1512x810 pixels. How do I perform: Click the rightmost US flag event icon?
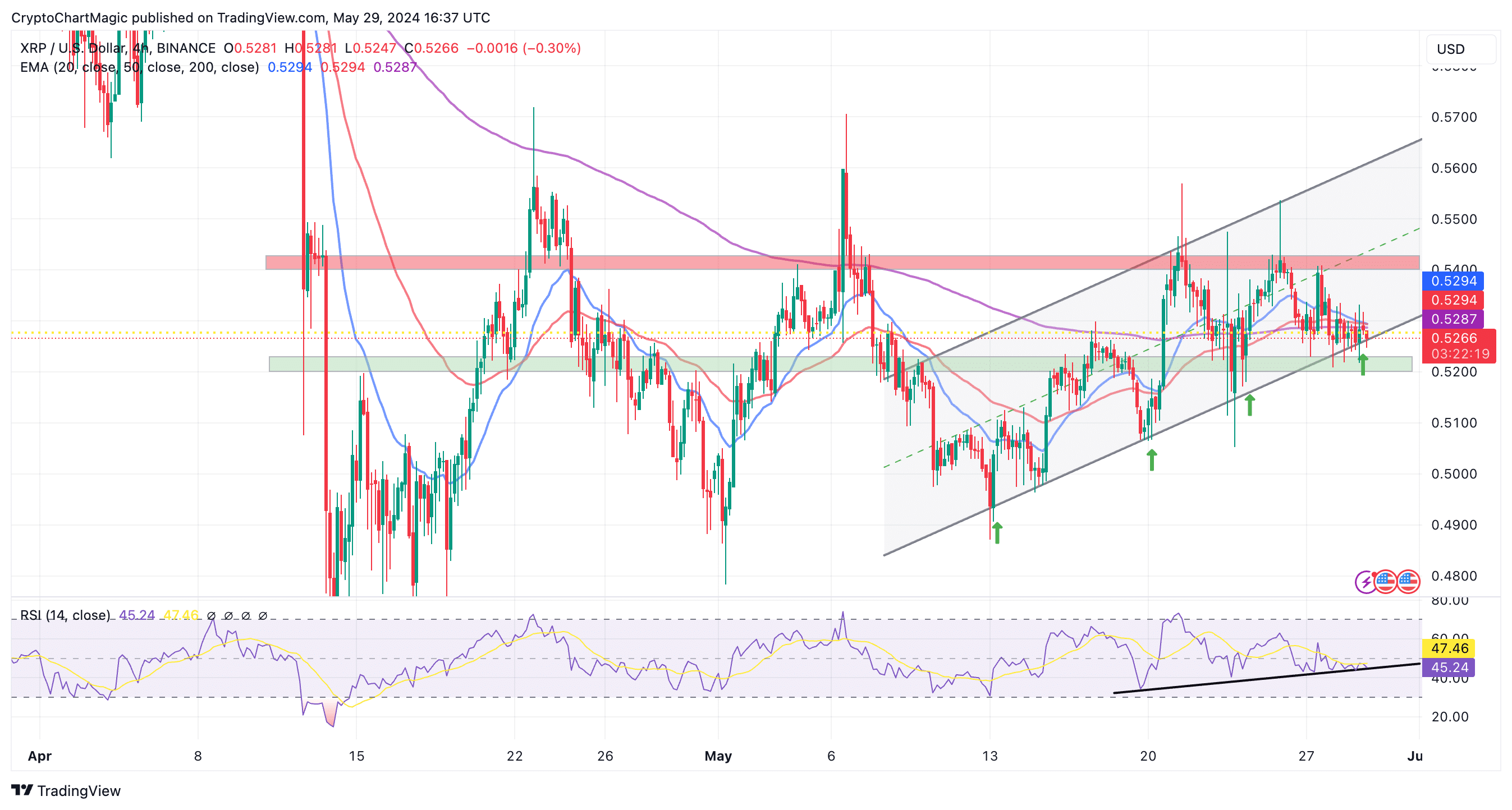pyautogui.click(x=1408, y=582)
